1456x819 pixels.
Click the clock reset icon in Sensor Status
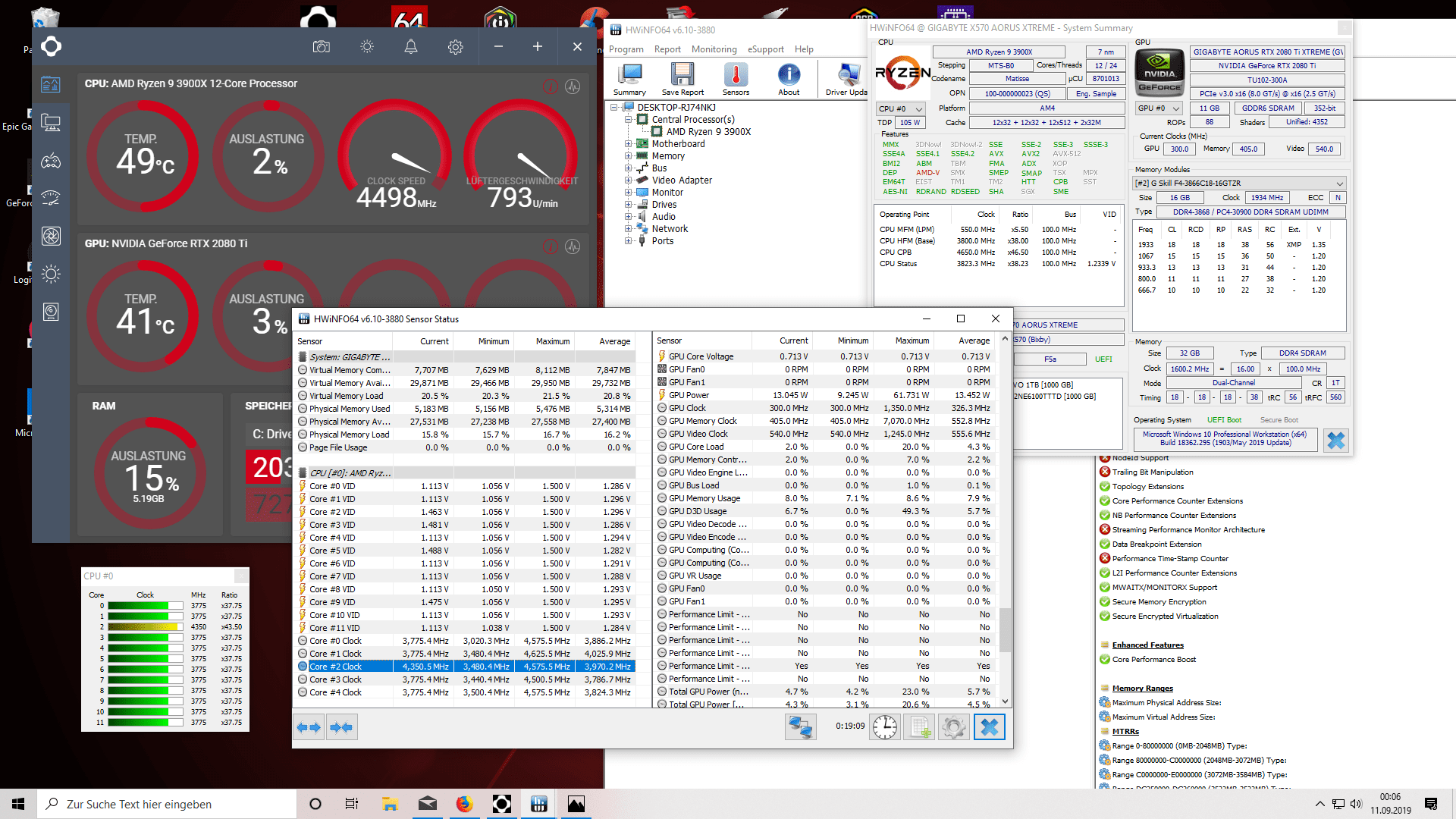click(x=884, y=727)
